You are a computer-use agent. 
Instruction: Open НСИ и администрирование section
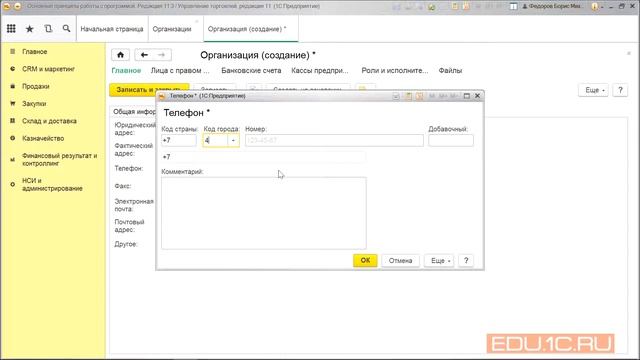[x=52, y=184]
